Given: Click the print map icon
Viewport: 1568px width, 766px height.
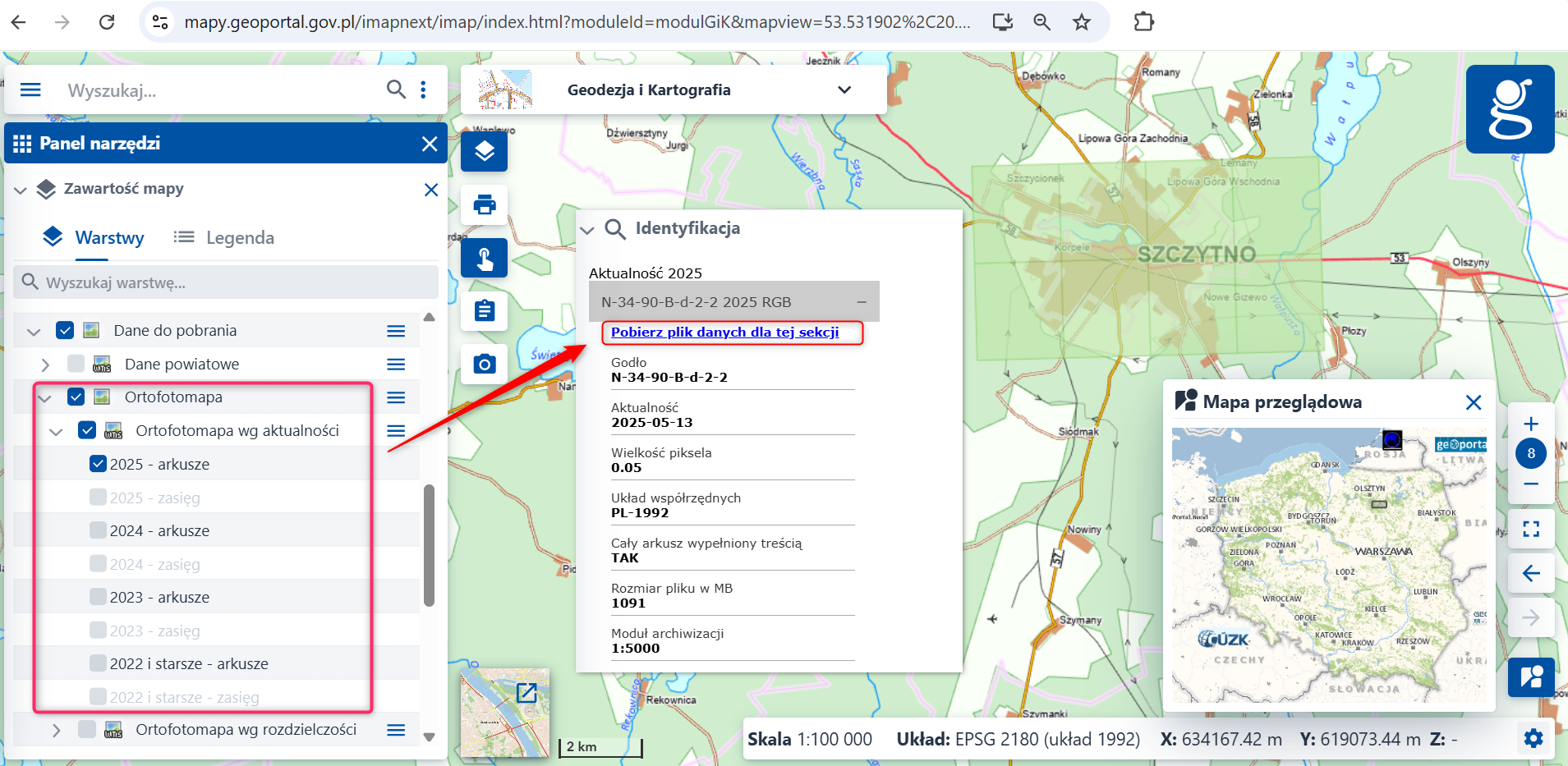Looking at the screenshot, I should click(484, 204).
